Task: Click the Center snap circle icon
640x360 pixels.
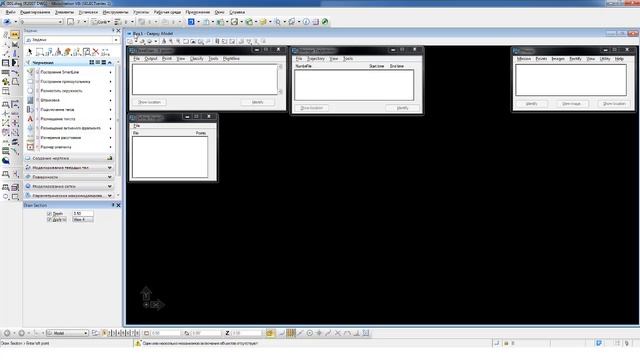Action: tap(310, 333)
